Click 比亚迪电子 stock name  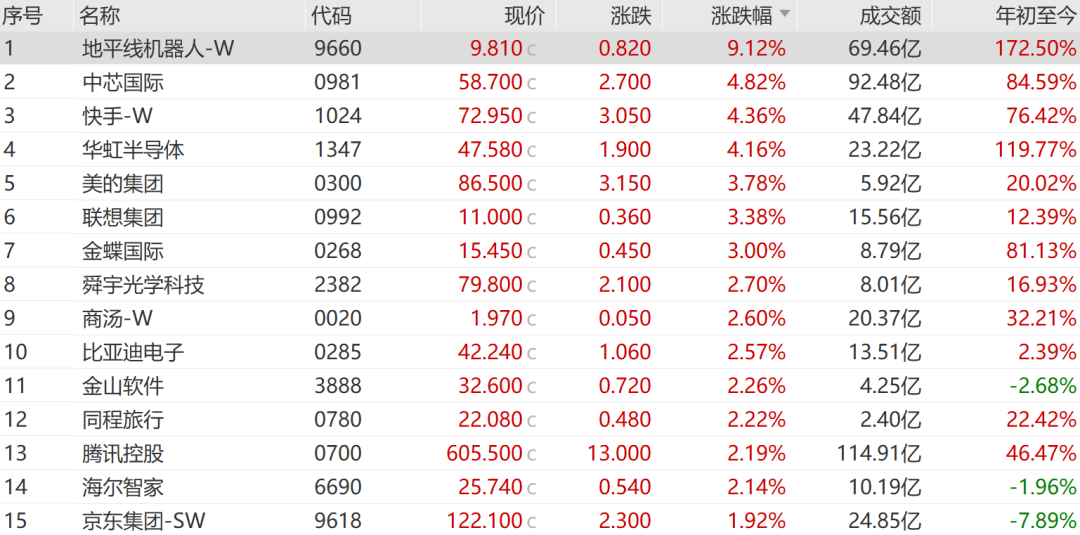coord(133,353)
